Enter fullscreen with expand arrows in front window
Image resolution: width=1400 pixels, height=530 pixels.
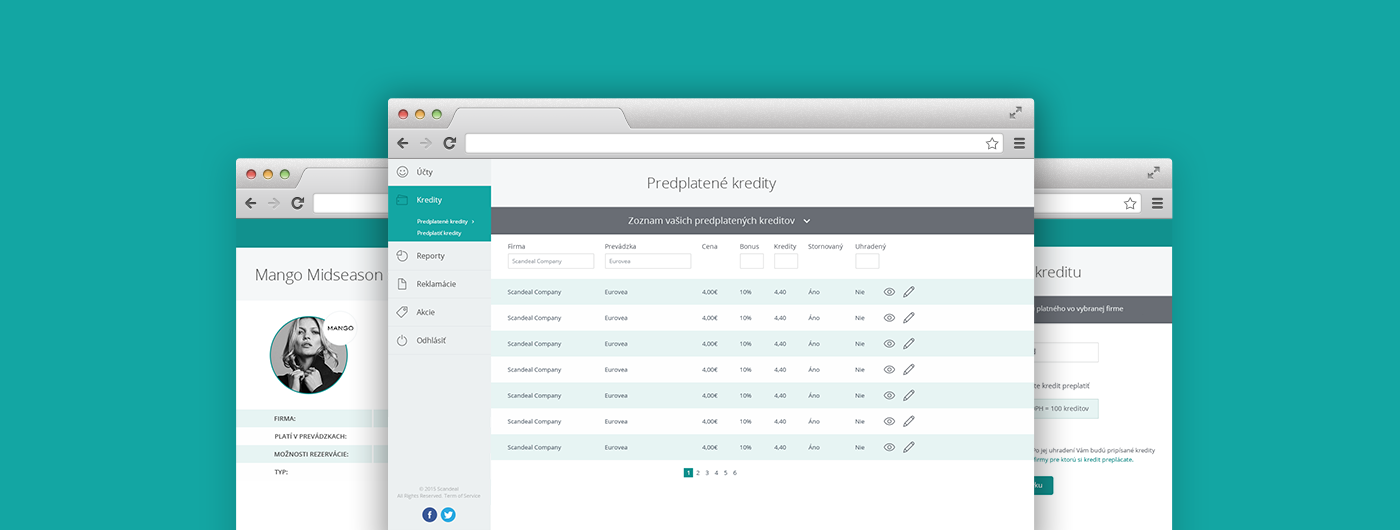pos(1015,113)
